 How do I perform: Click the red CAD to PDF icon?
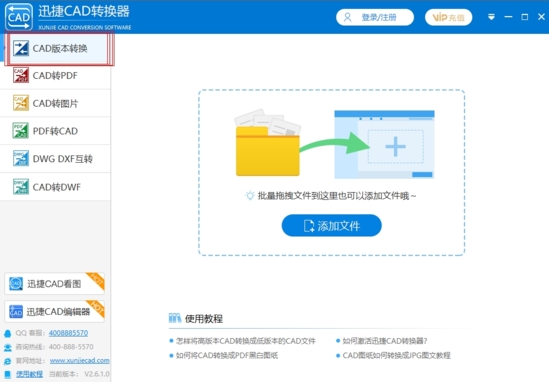click(21, 75)
